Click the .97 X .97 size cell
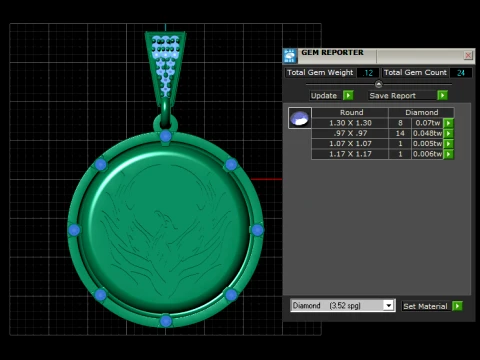 [x=350, y=133]
